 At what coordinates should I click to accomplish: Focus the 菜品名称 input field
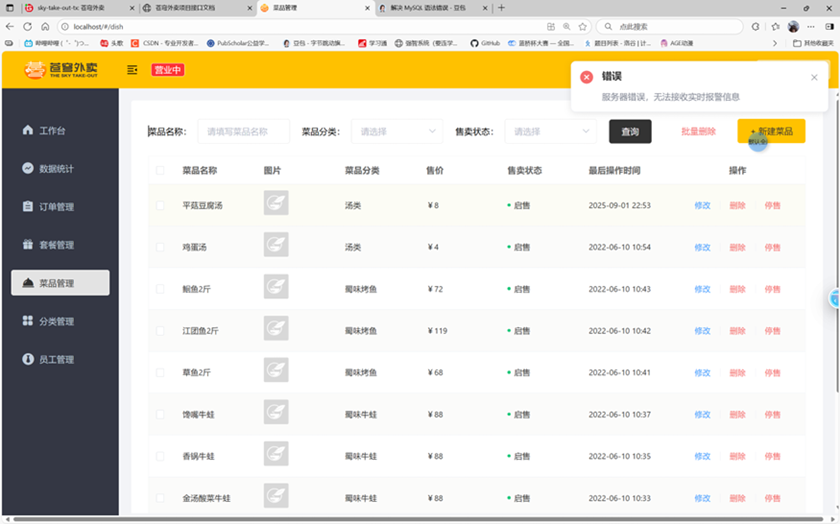click(x=244, y=131)
